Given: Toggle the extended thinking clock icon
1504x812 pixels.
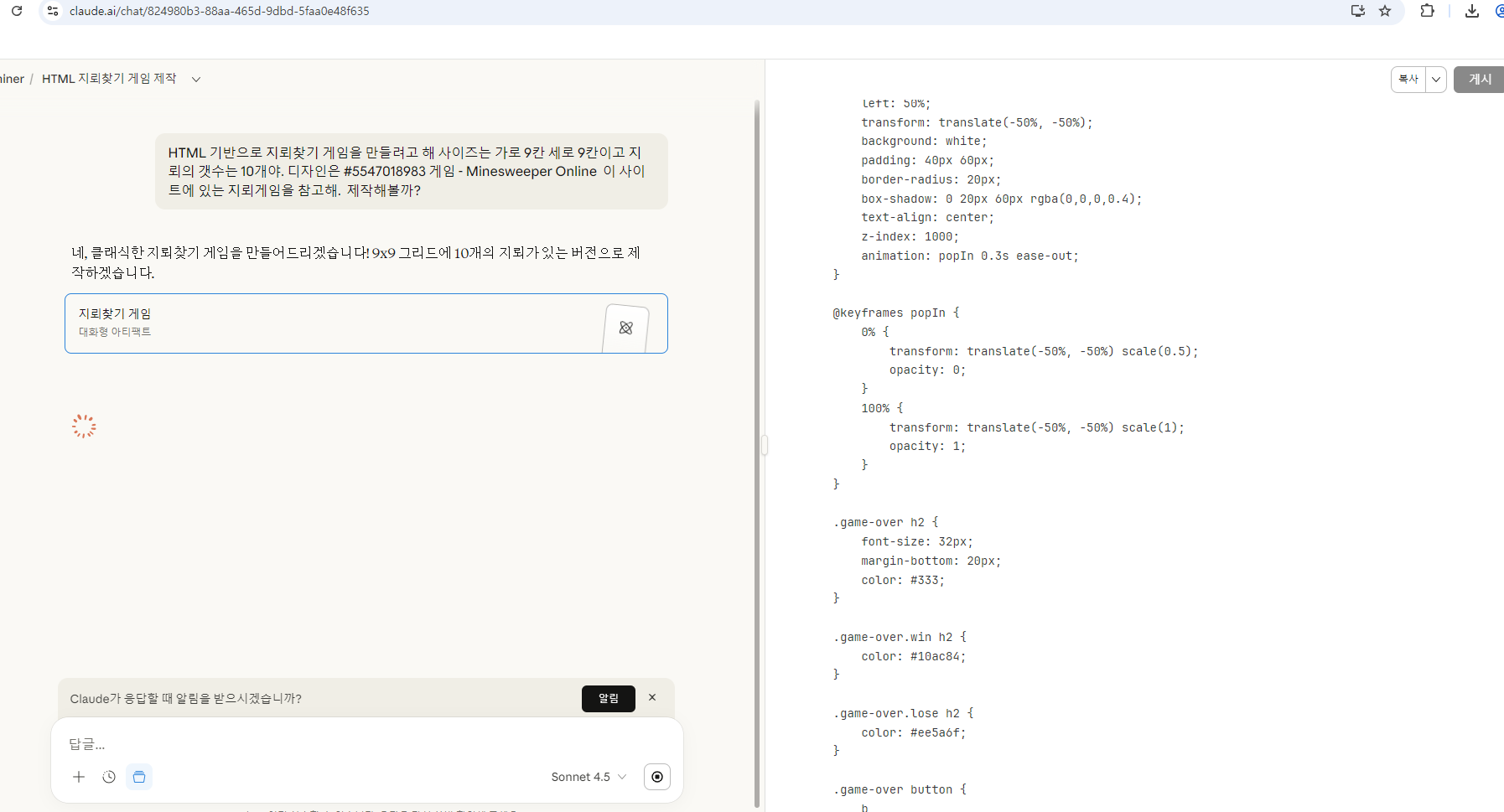Looking at the screenshot, I should pos(109,777).
